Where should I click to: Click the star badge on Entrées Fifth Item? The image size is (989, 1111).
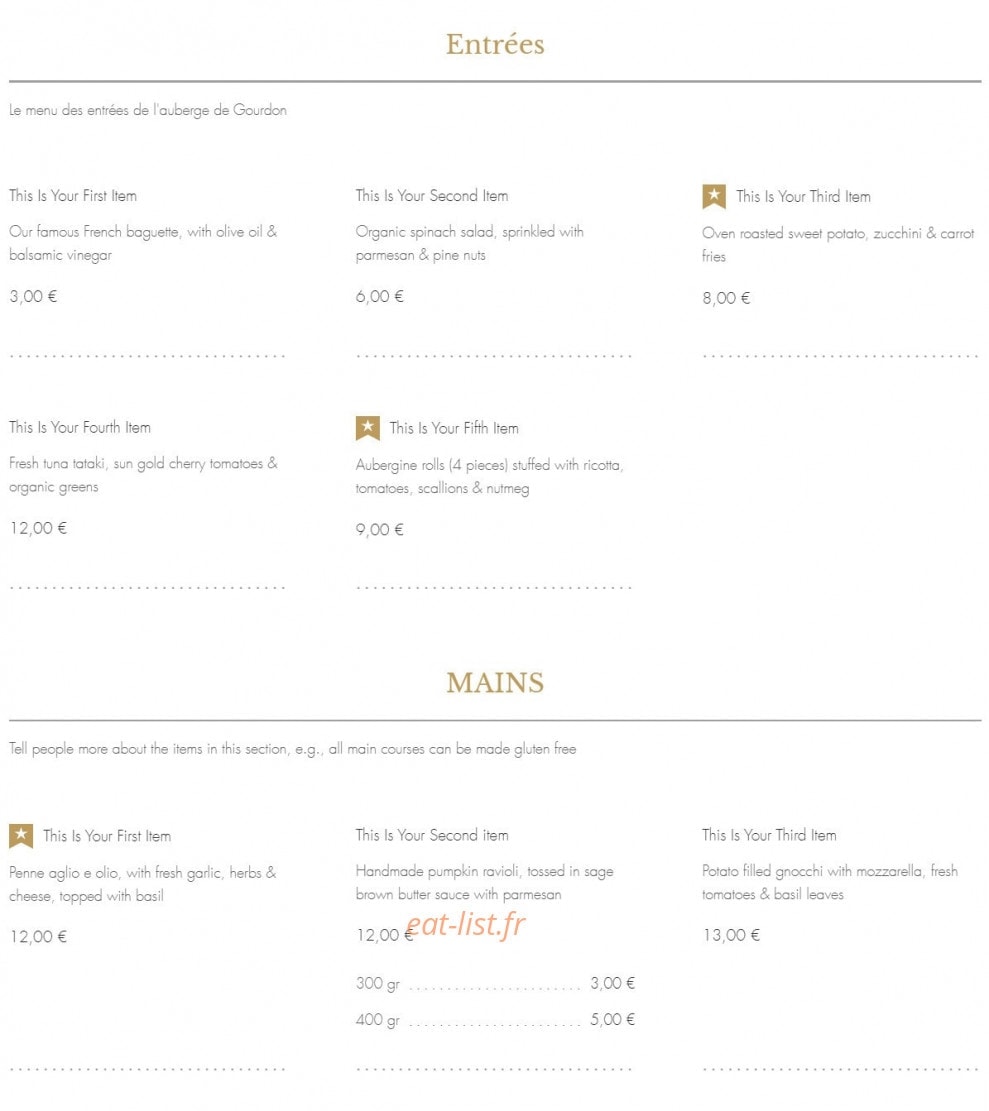pyautogui.click(x=368, y=428)
